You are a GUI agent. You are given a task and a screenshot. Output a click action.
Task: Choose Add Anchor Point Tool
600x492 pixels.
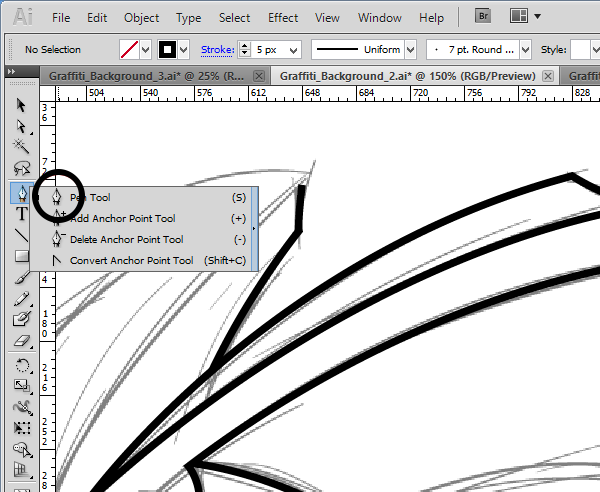pyautogui.click(x=122, y=219)
